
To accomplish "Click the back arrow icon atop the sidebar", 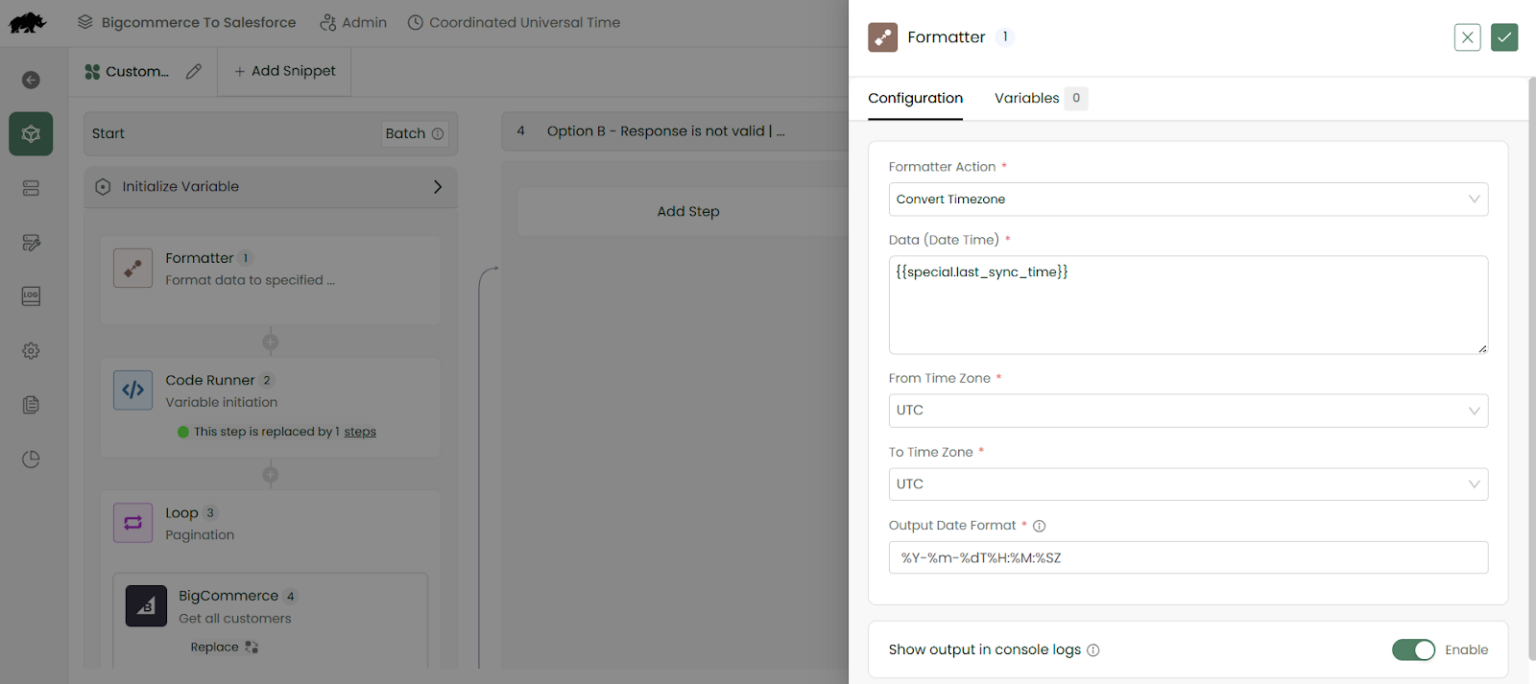I will [x=30, y=79].
